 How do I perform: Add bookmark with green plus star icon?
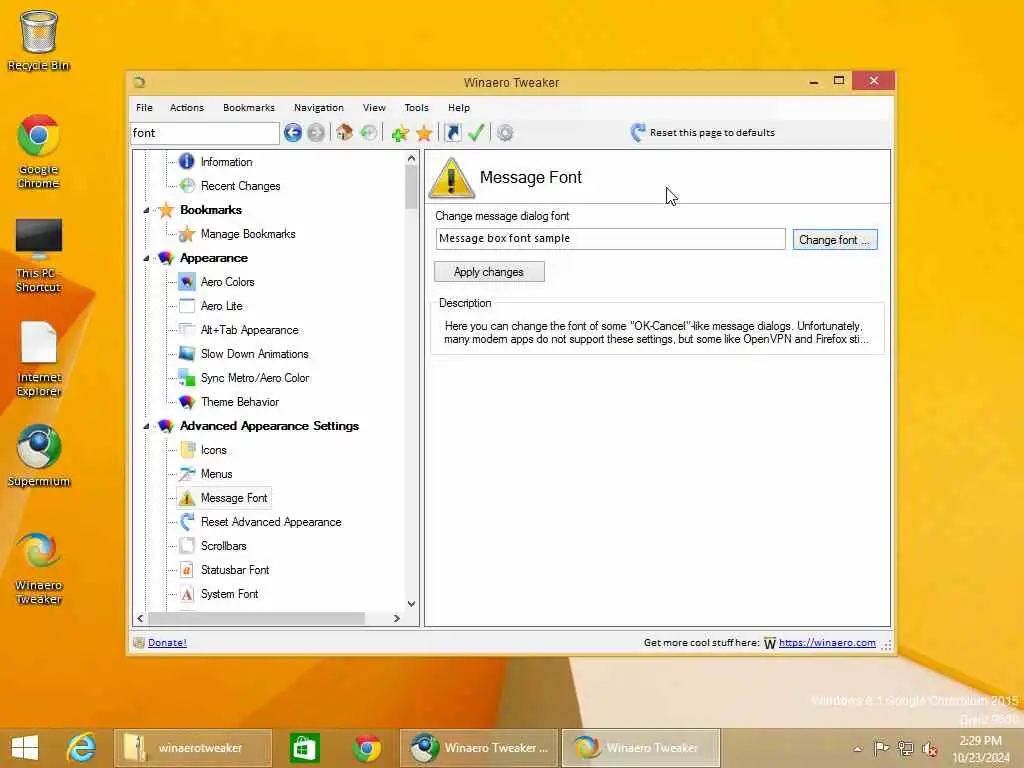click(400, 133)
